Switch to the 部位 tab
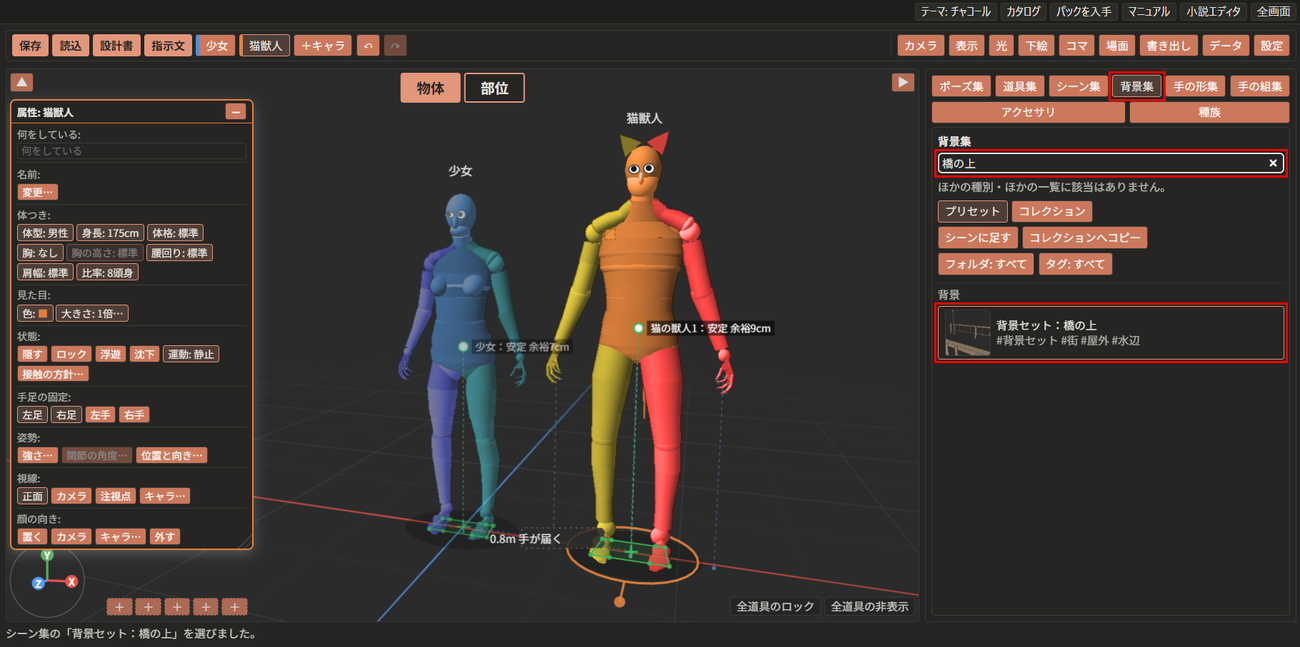 pos(494,88)
